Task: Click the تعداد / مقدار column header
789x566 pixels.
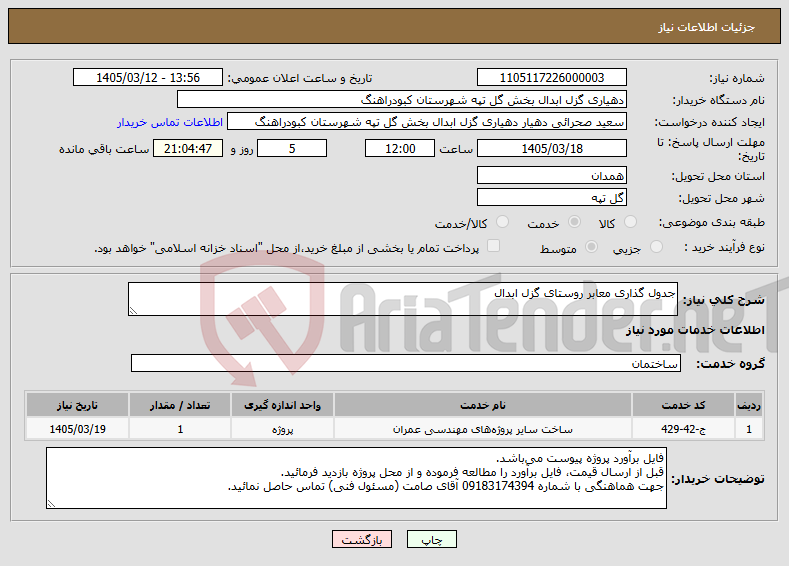Action: [180, 405]
